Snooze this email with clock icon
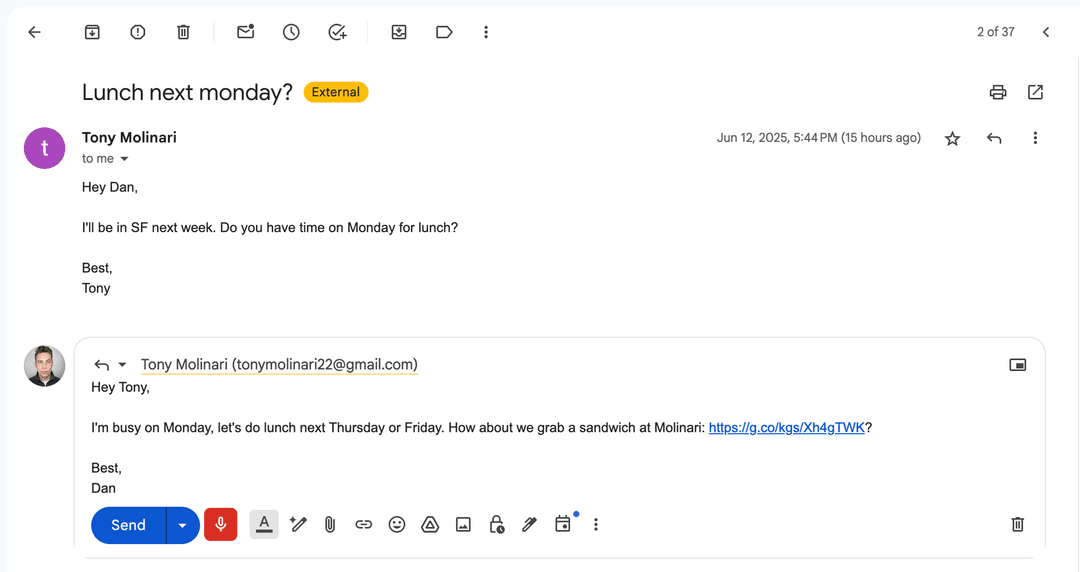This screenshot has width=1080, height=572. [x=291, y=32]
